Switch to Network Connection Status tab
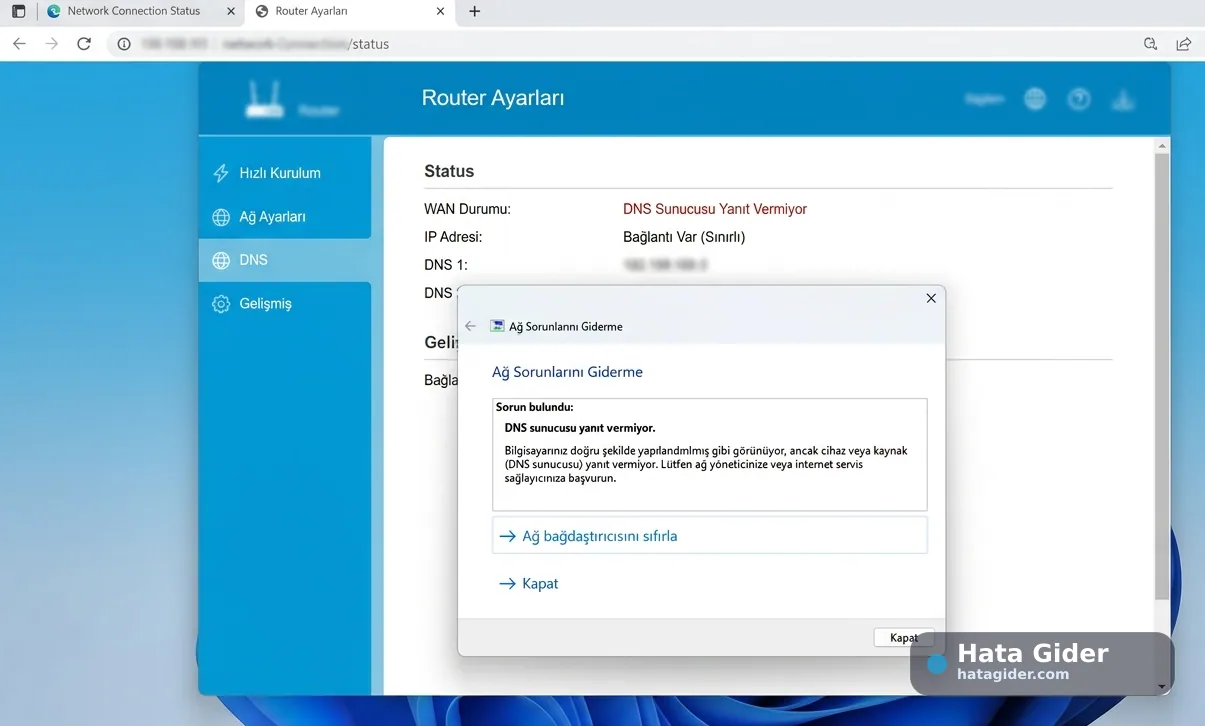 142,11
